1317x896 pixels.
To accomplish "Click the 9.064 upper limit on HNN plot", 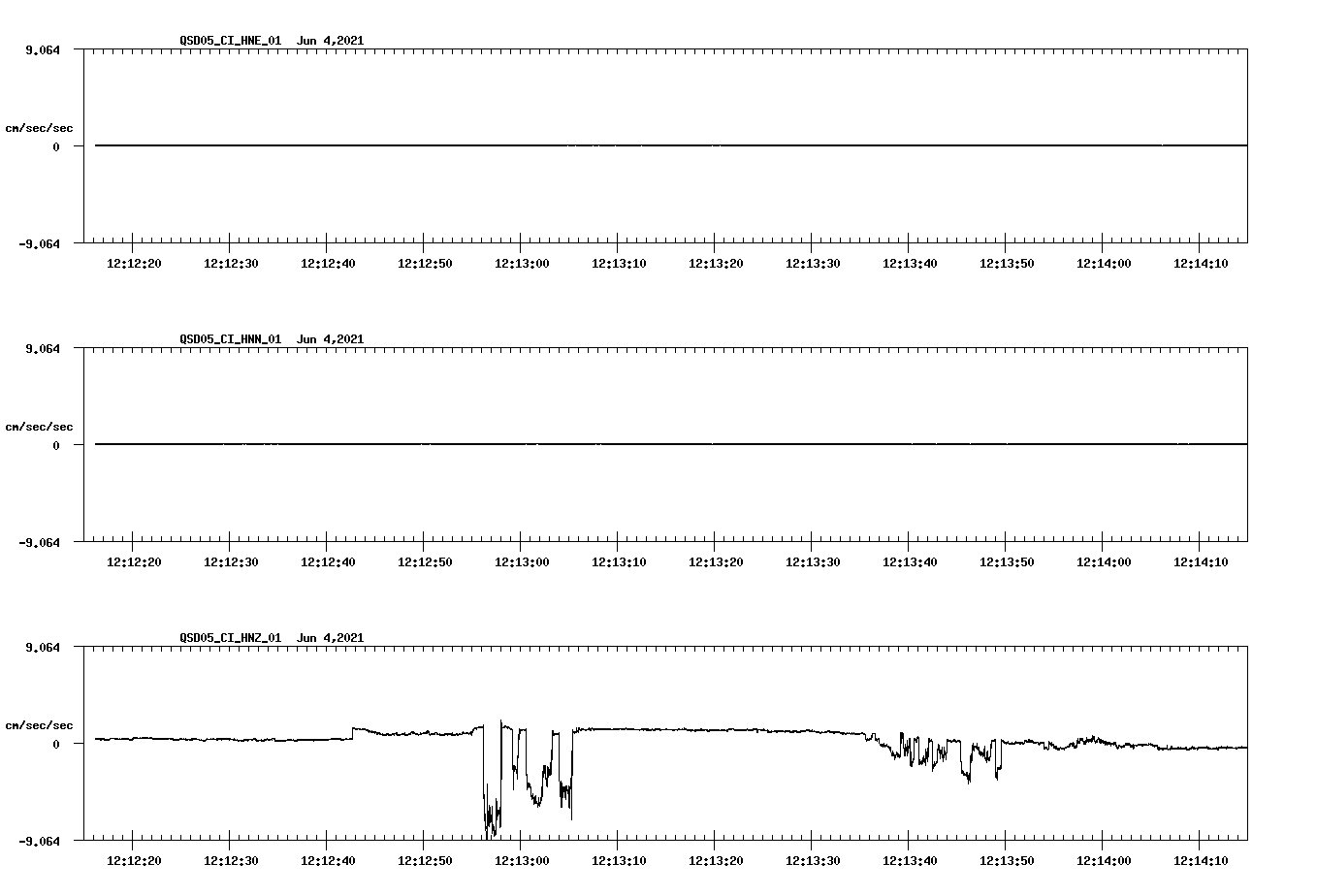I will 43,348.
